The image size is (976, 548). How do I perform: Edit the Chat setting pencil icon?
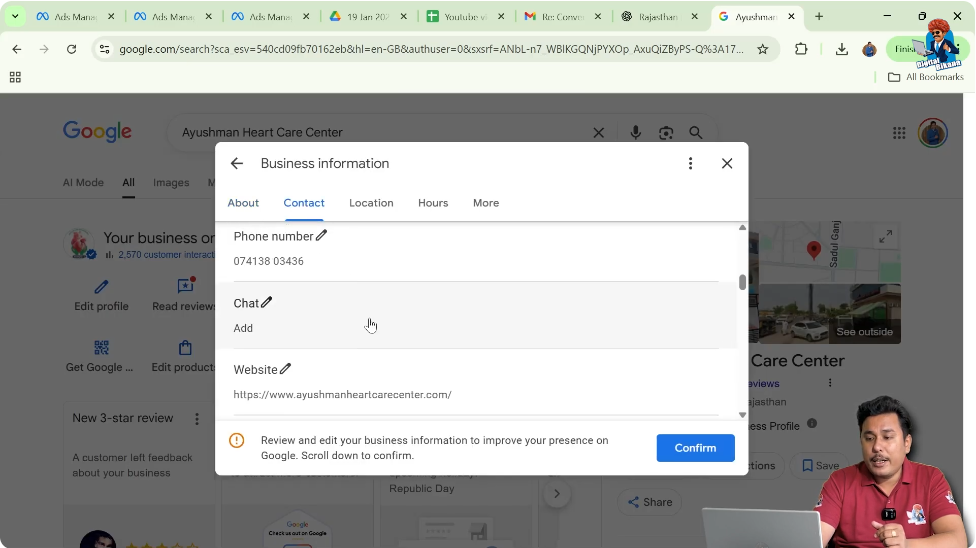coord(266,302)
